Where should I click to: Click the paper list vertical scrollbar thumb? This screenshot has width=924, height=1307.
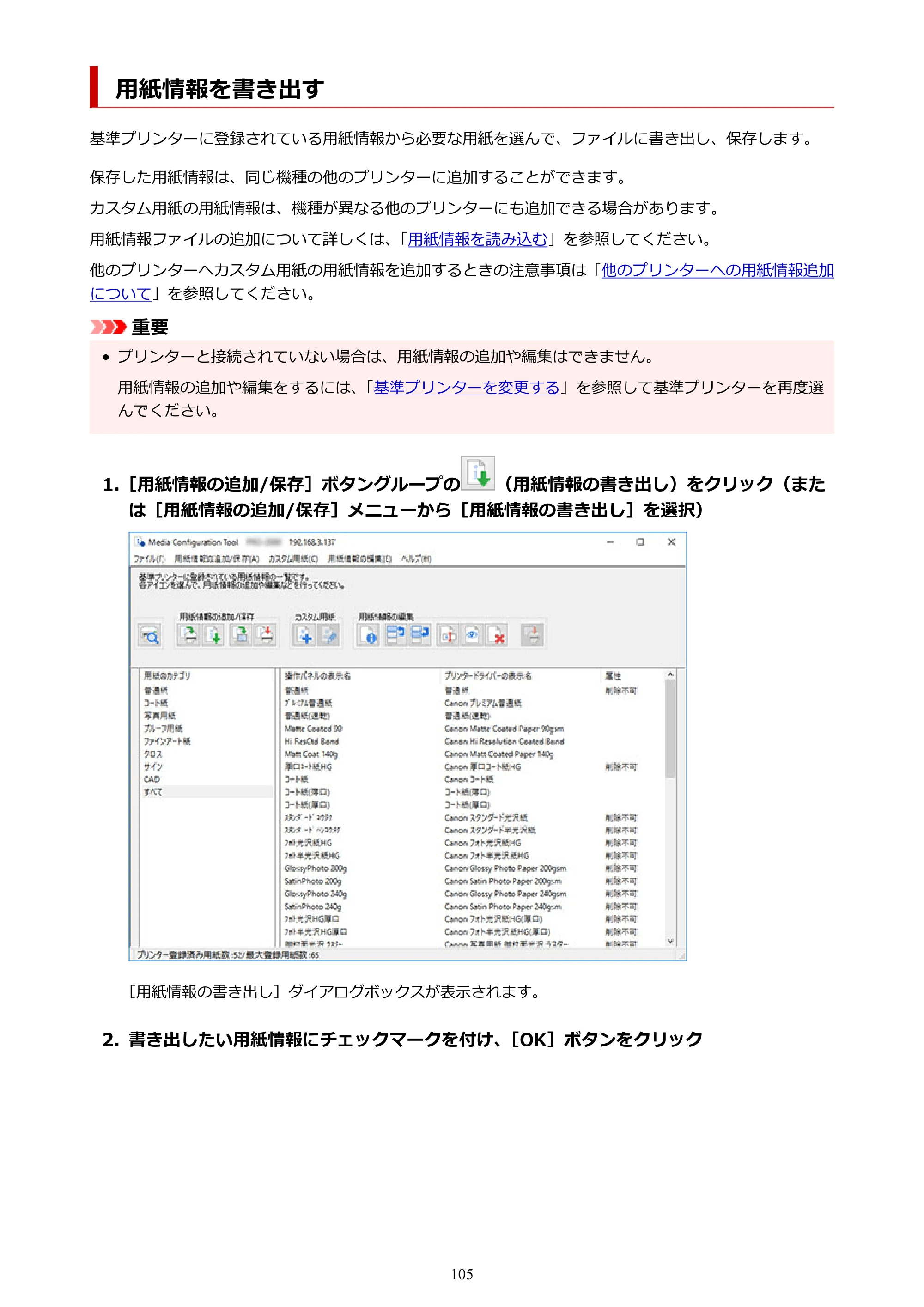coord(671,729)
